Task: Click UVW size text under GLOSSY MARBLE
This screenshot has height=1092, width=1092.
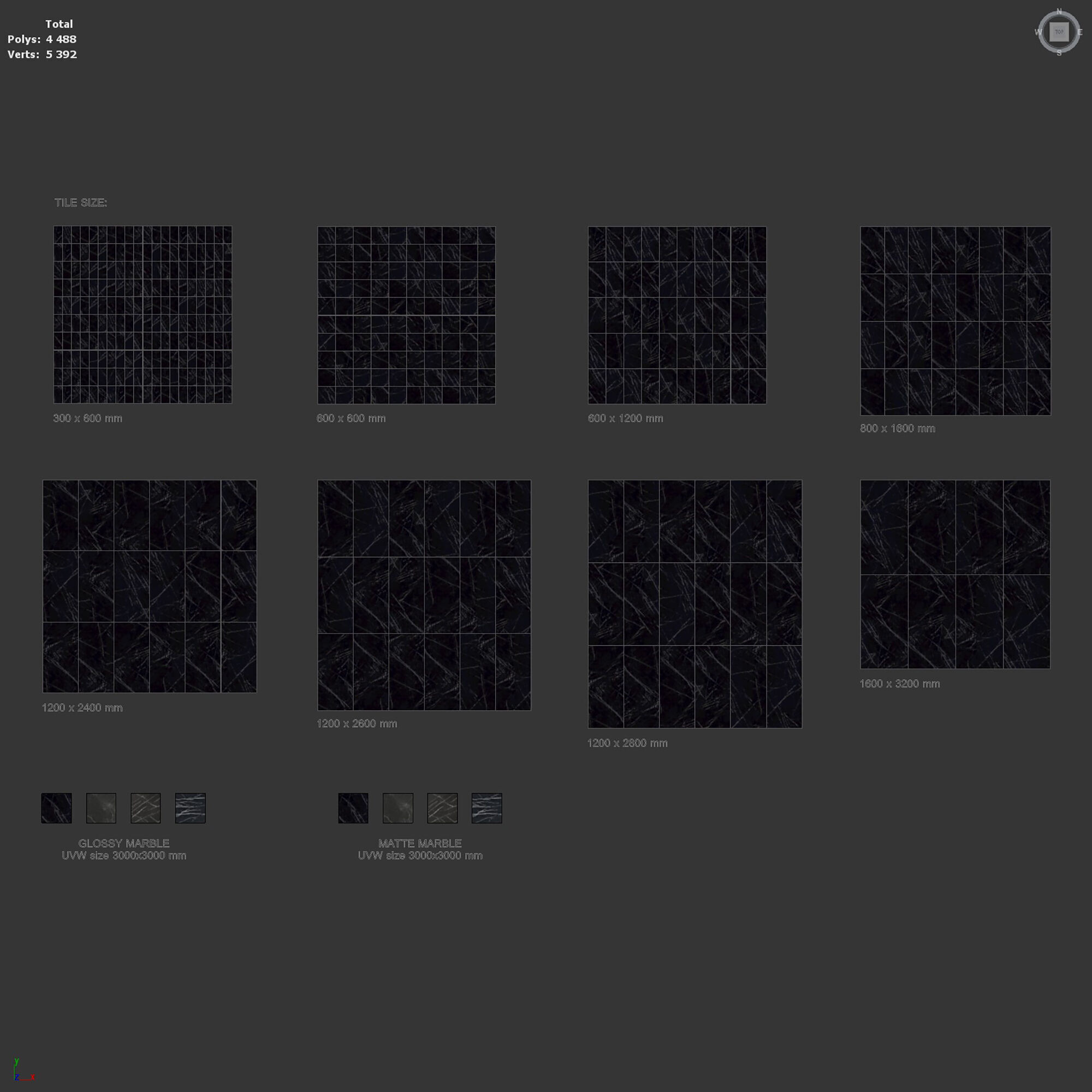Action: coord(124,856)
